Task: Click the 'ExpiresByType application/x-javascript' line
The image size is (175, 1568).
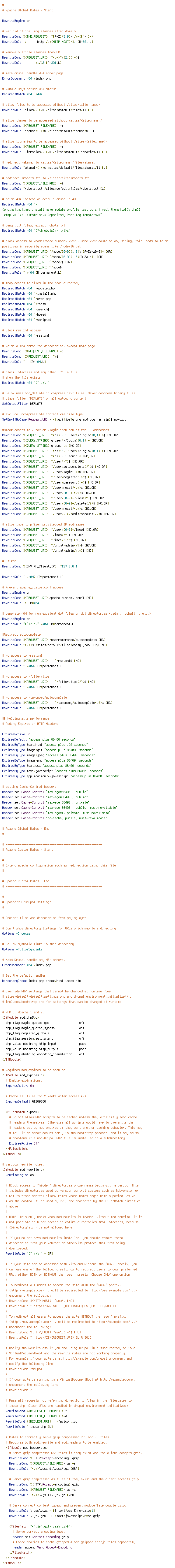Action: (61, 776)
